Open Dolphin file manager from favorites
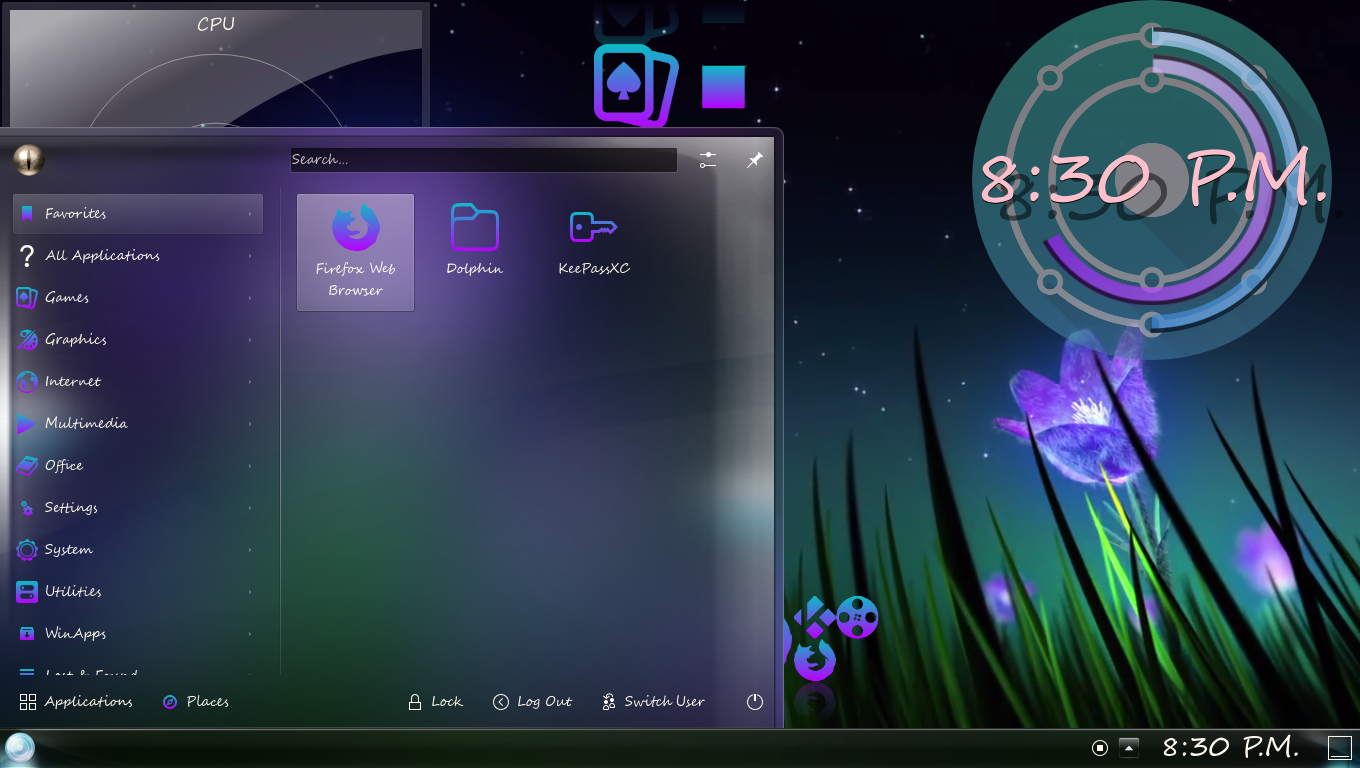The width and height of the screenshot is (1360, 768). tap(475, 241)
